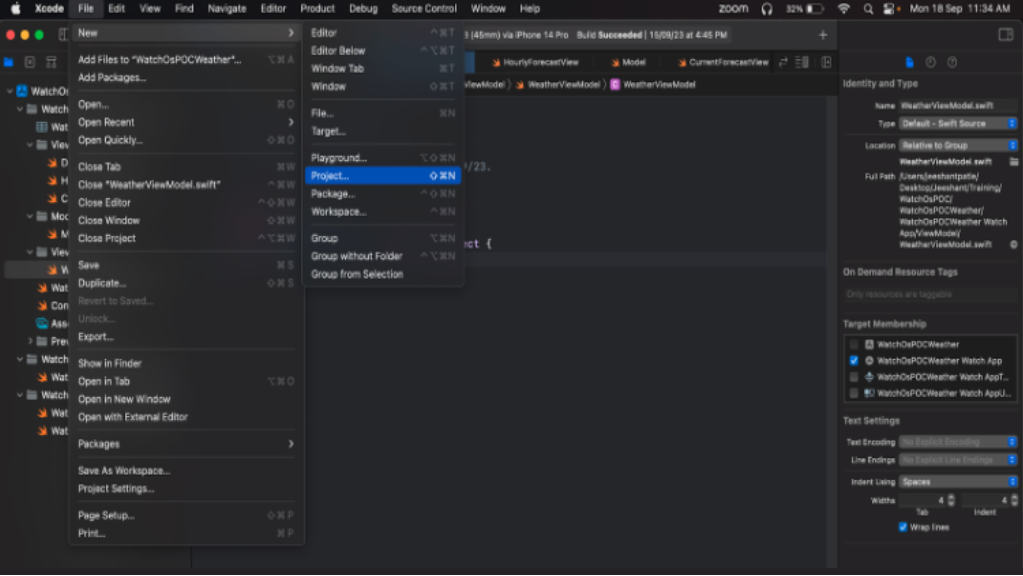The width and height of the screenshot is (1023, 576).
Task: Uncheck WatchOsPOCWeather Watch App target membership
Action: click(x=854, y=359)
